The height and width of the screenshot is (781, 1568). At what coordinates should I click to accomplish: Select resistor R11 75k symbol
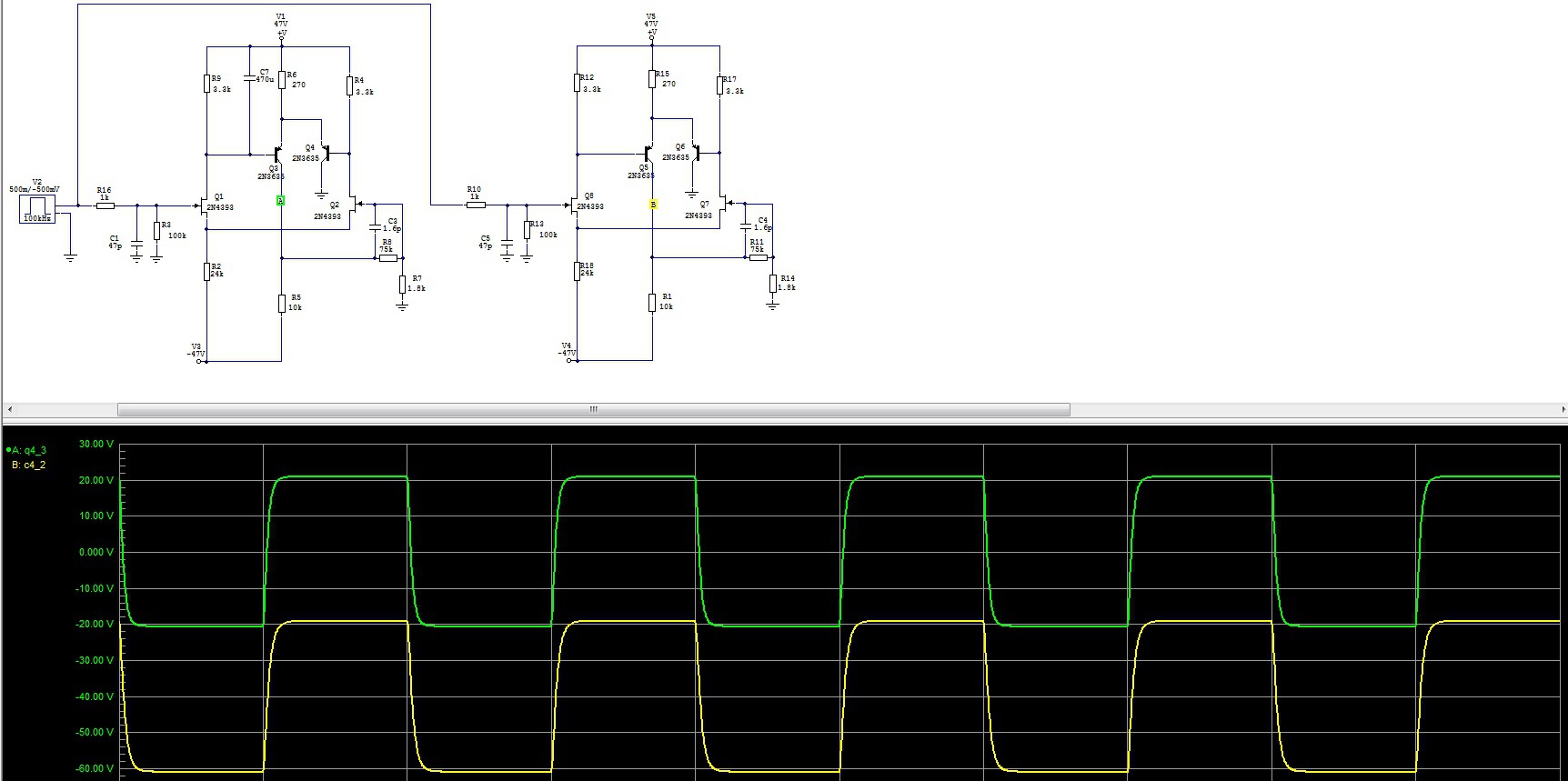click(759, 257)
